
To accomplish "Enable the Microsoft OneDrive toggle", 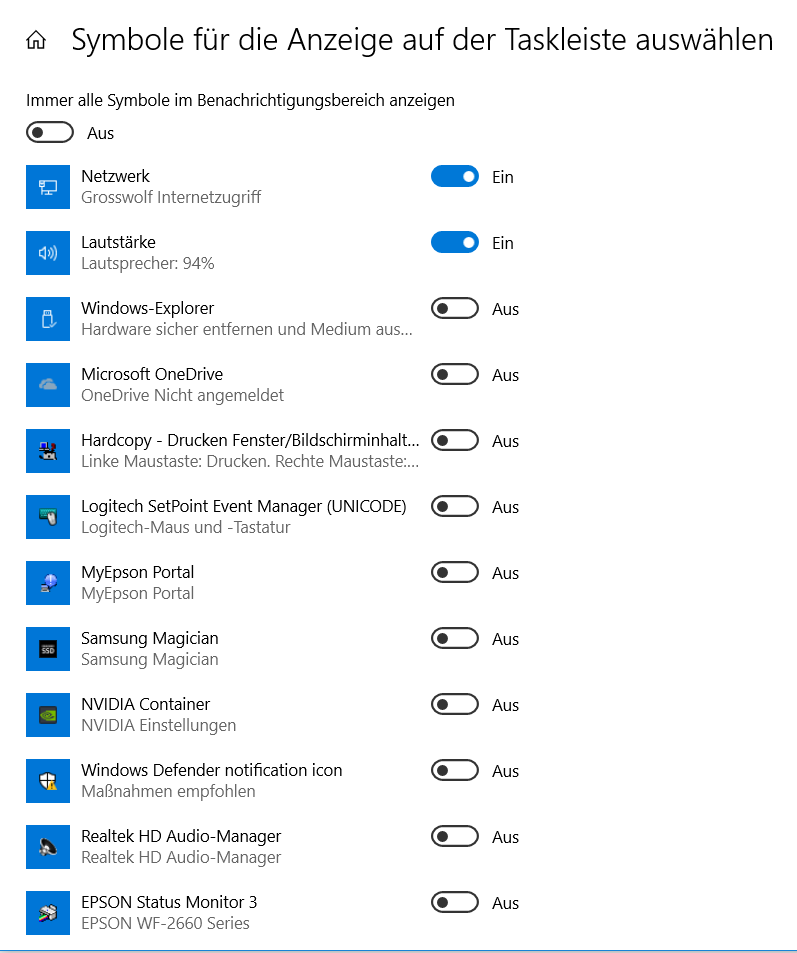I will tap(455, 374).
